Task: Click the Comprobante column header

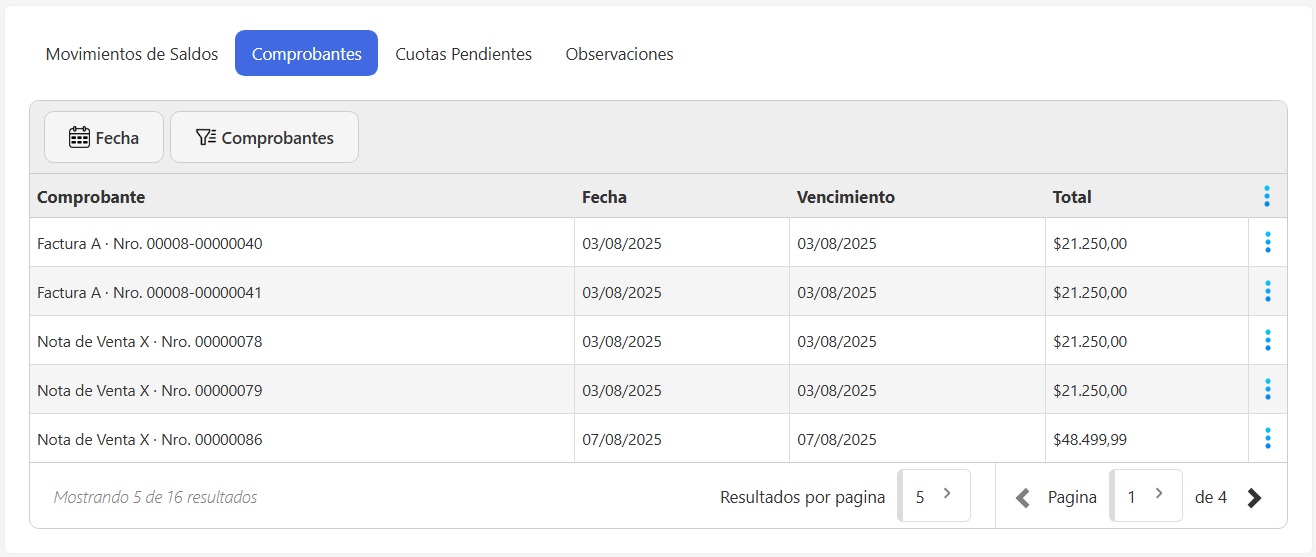Action: pyautogui.click(x=91, y=197)
